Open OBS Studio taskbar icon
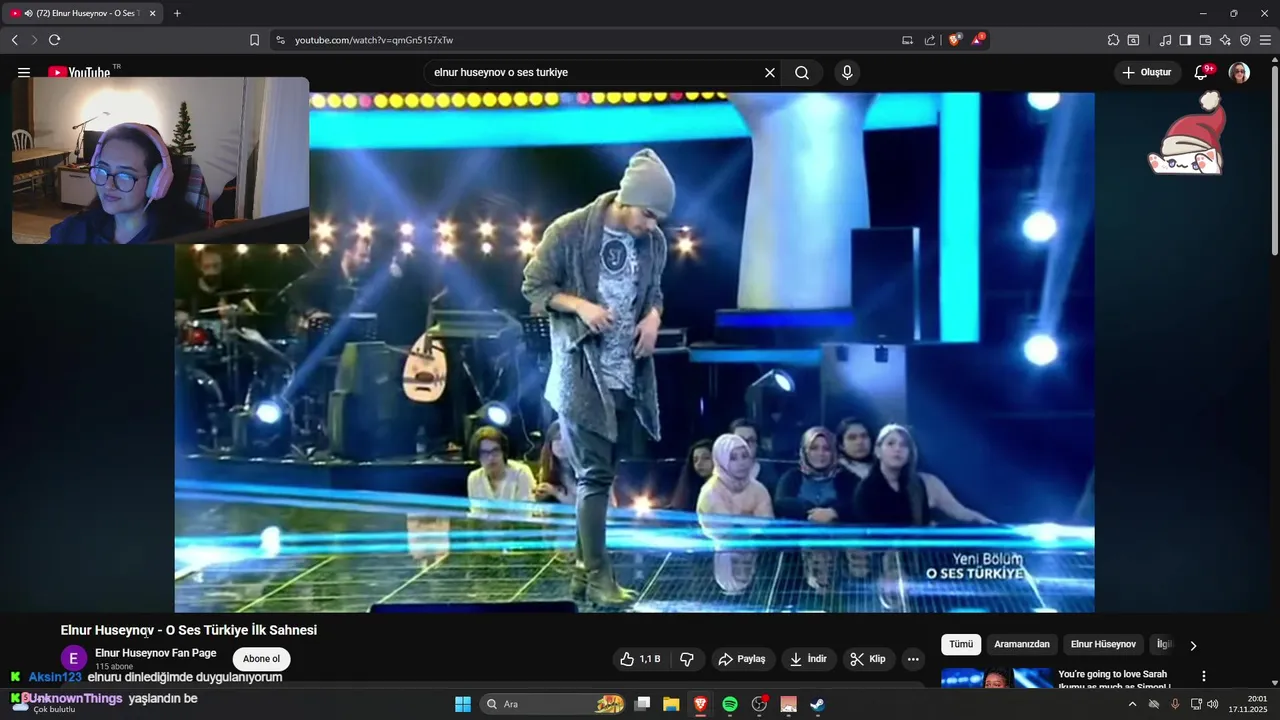 point(759,704)
